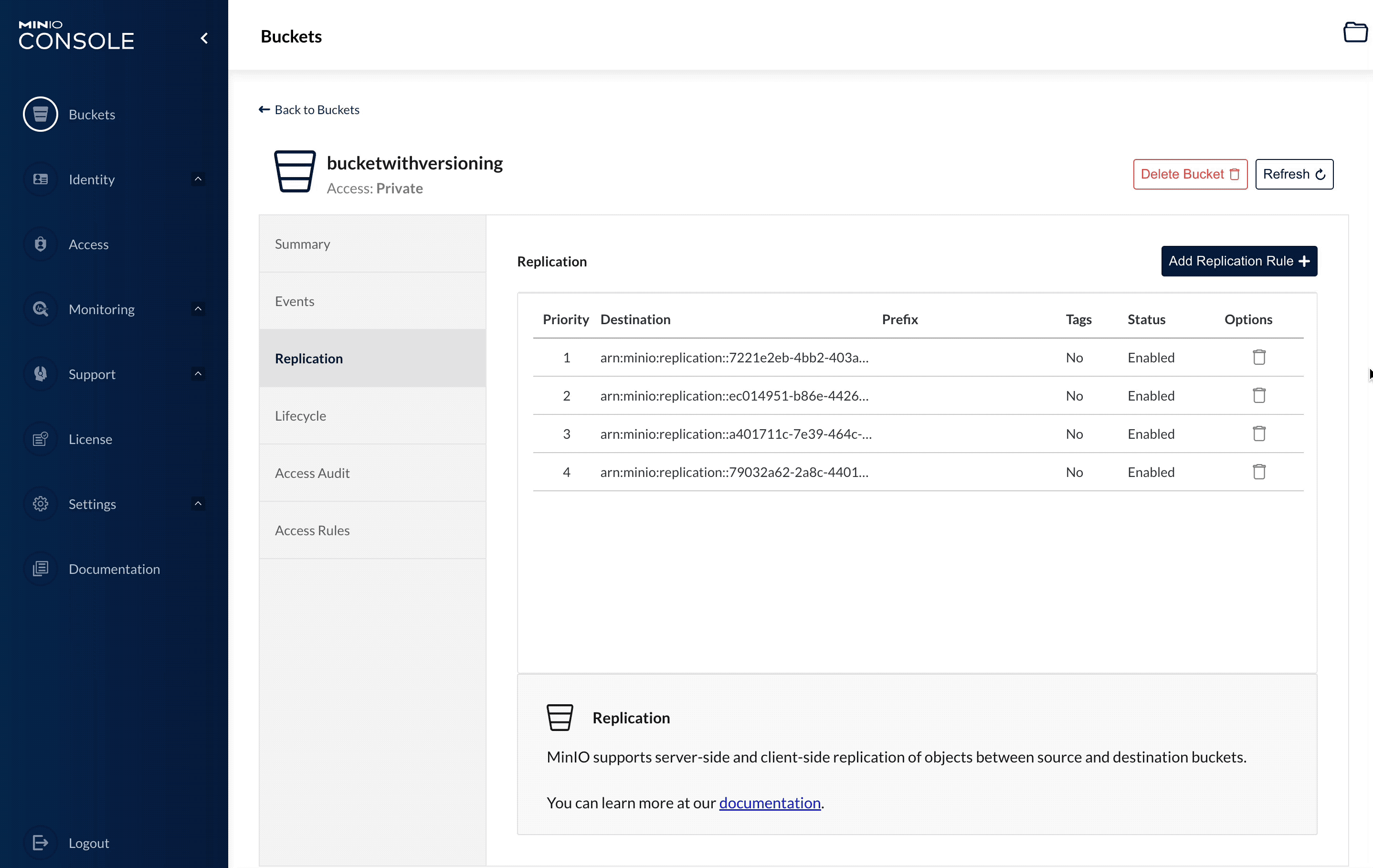Click the Documentation sidebar icon

pyautogui.click(x=40, y=569)
